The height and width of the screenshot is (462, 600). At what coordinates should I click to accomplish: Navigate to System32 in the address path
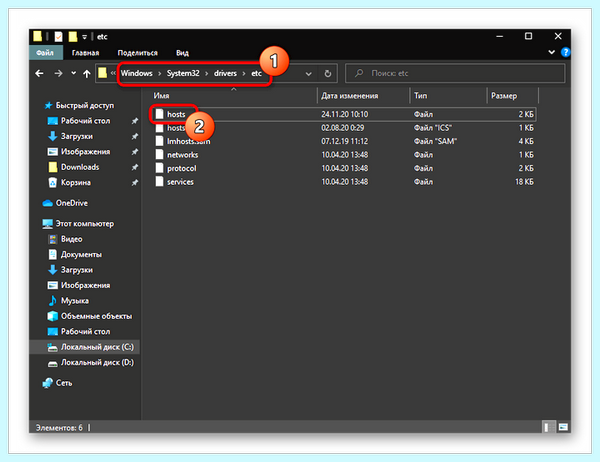pyautogui.click(x=183, y=73)
